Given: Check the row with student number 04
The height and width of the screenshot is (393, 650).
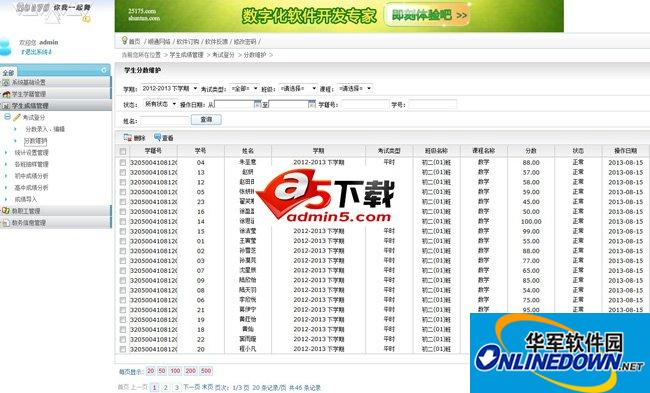Looking at the screenshot, I should (x=123, y=163).
